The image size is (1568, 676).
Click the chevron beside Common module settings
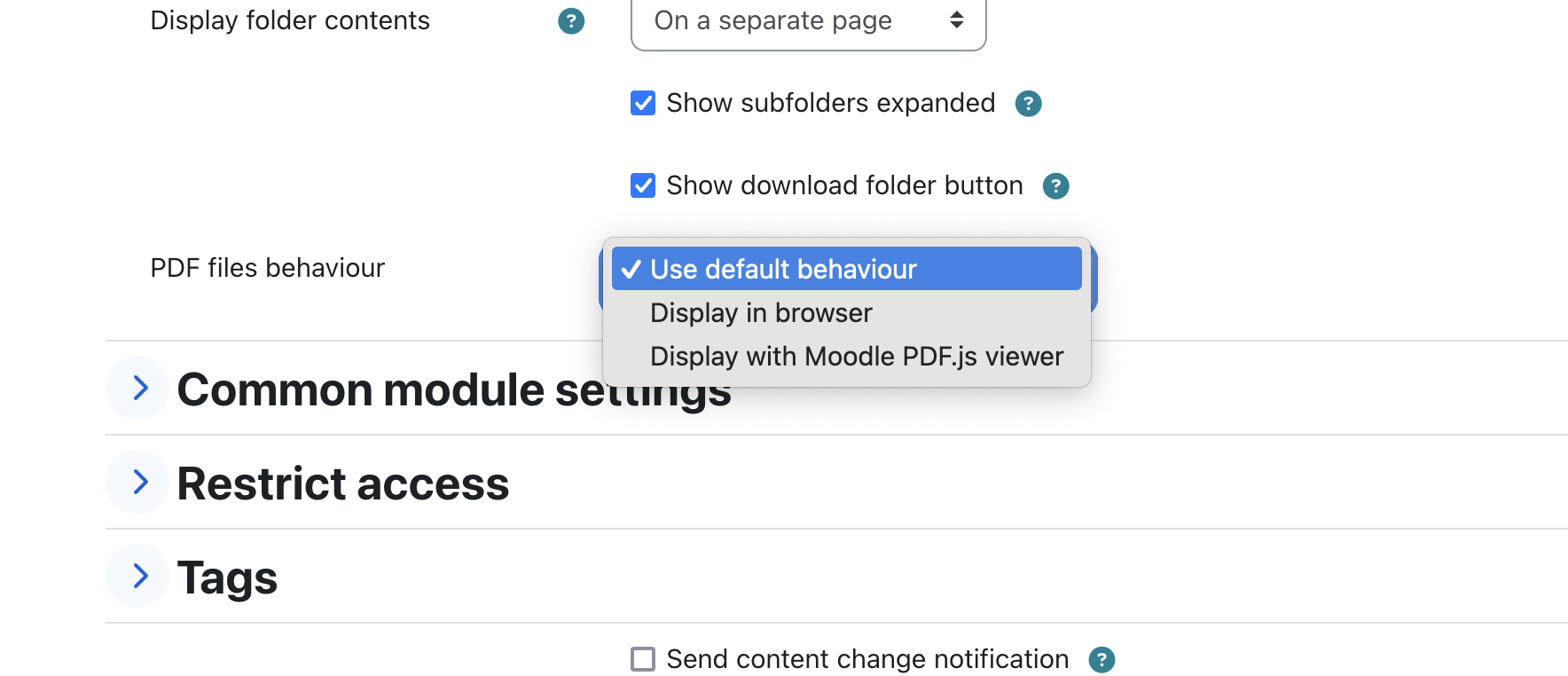click(x=138, y=388)
